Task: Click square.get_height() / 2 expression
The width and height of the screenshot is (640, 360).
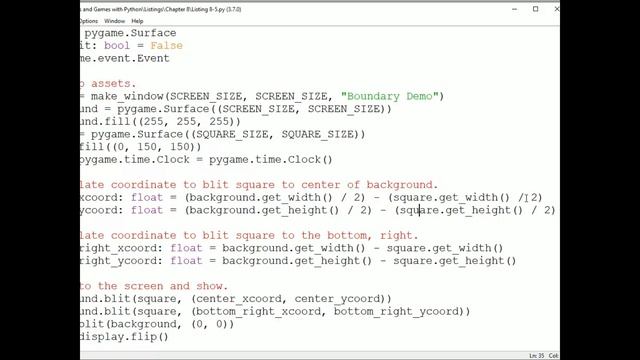Action: pos(475,210)
